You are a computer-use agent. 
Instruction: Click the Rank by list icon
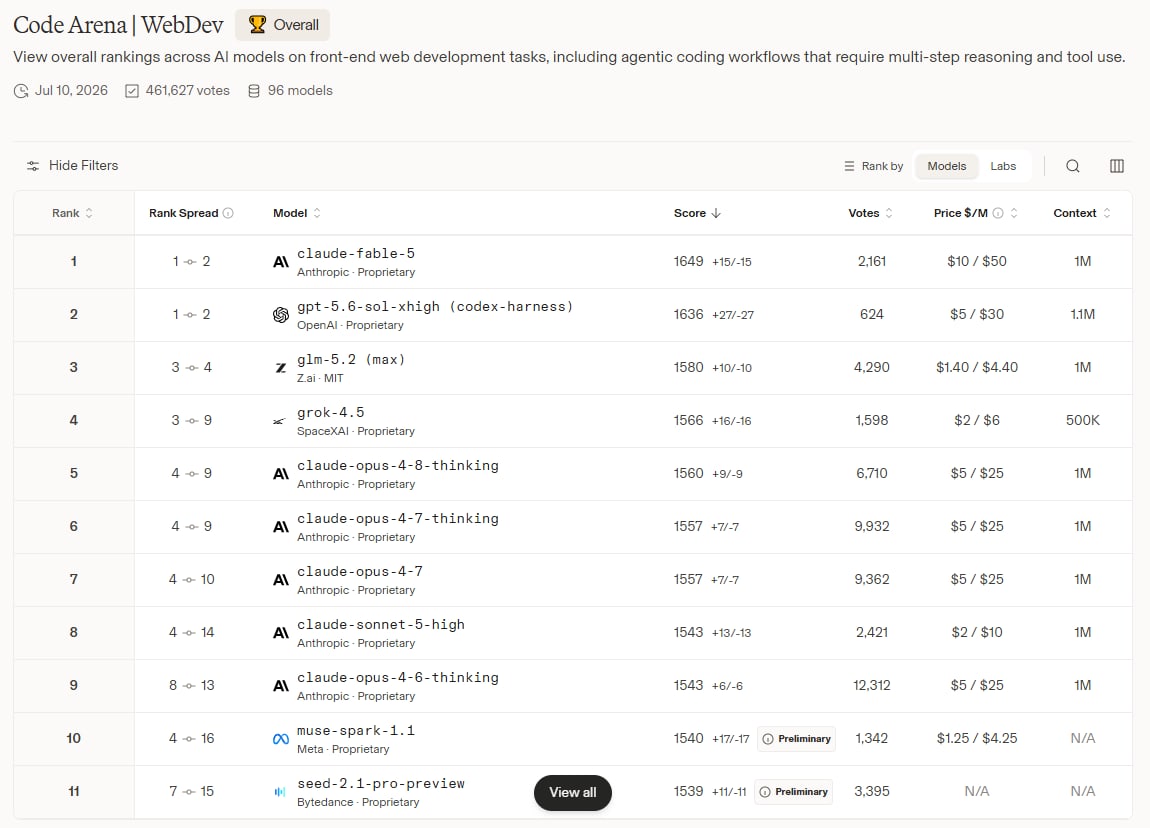pos(849,166)
